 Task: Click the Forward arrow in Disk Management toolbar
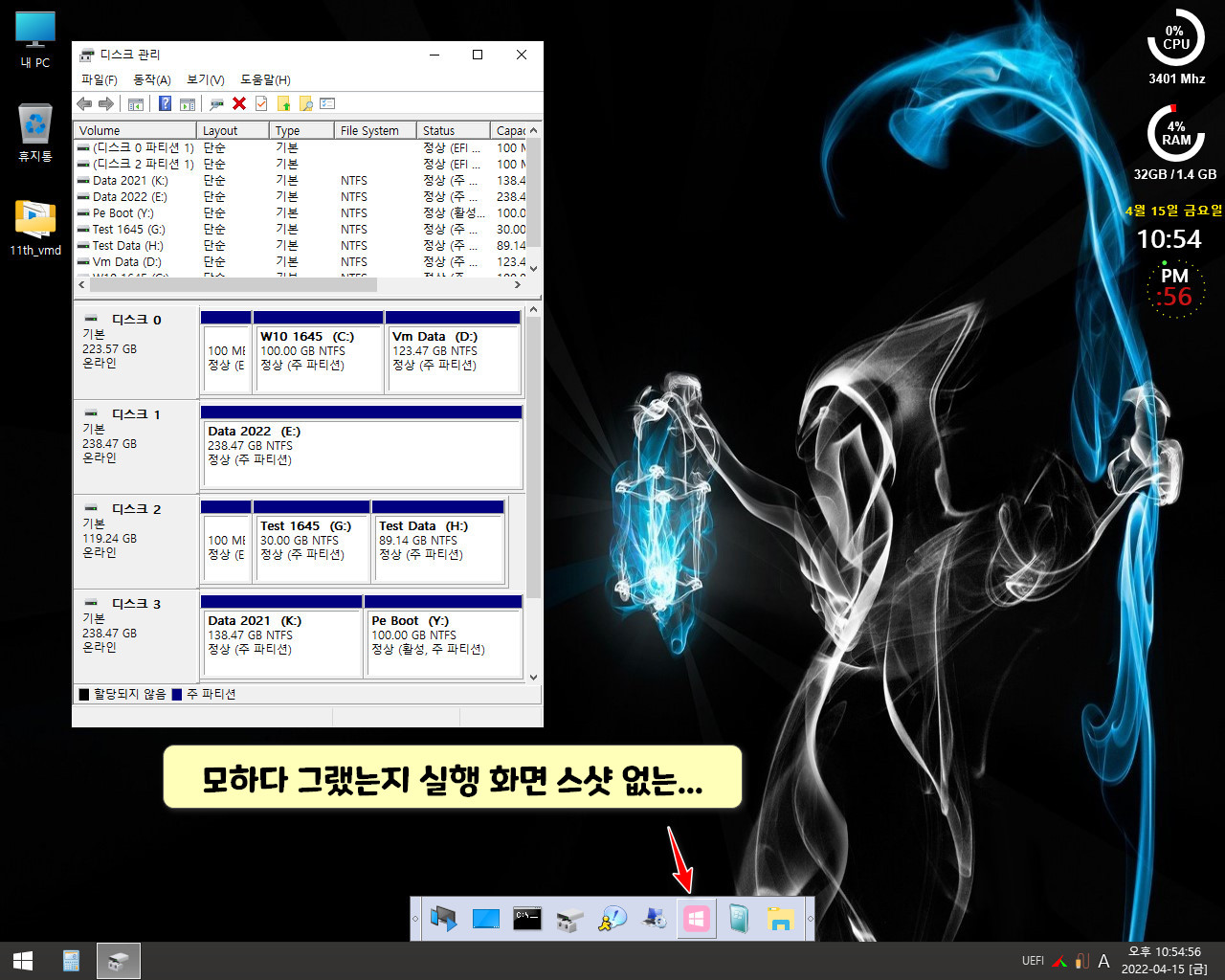click(106, 103)
